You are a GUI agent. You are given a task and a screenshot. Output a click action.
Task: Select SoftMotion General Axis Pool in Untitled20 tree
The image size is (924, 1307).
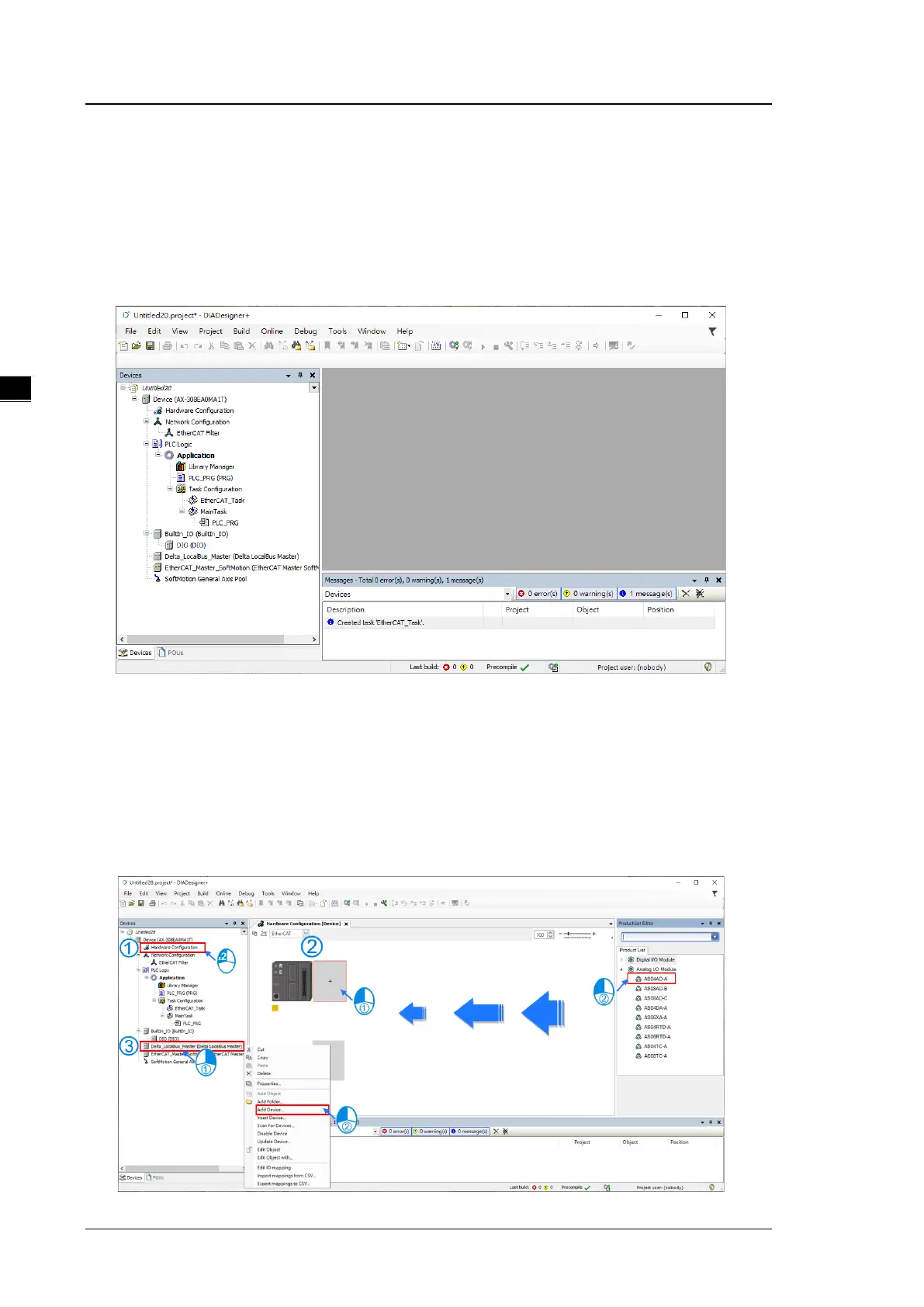(x=206, y=579)
